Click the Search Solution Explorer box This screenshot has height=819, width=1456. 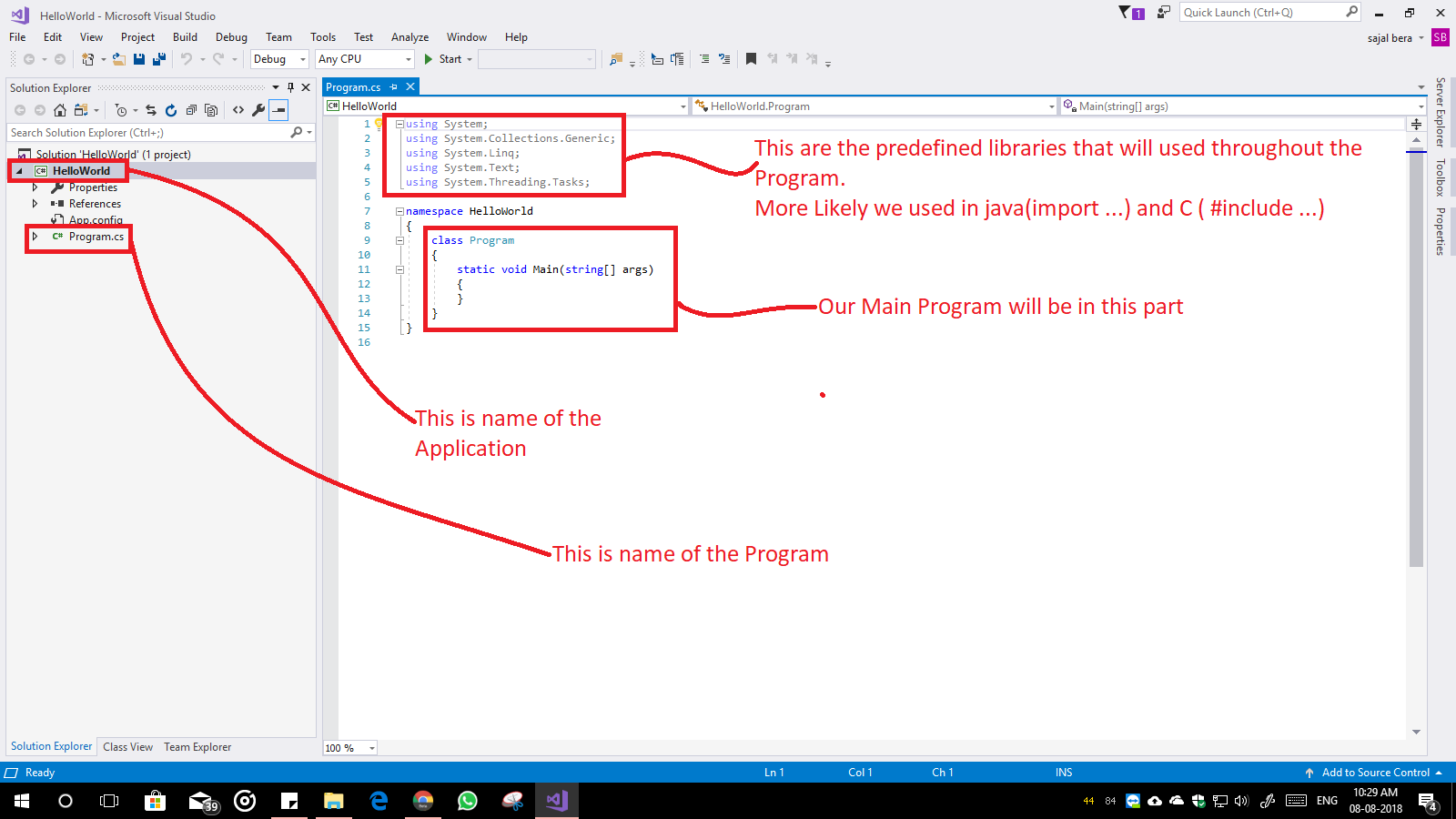(146, 132)
